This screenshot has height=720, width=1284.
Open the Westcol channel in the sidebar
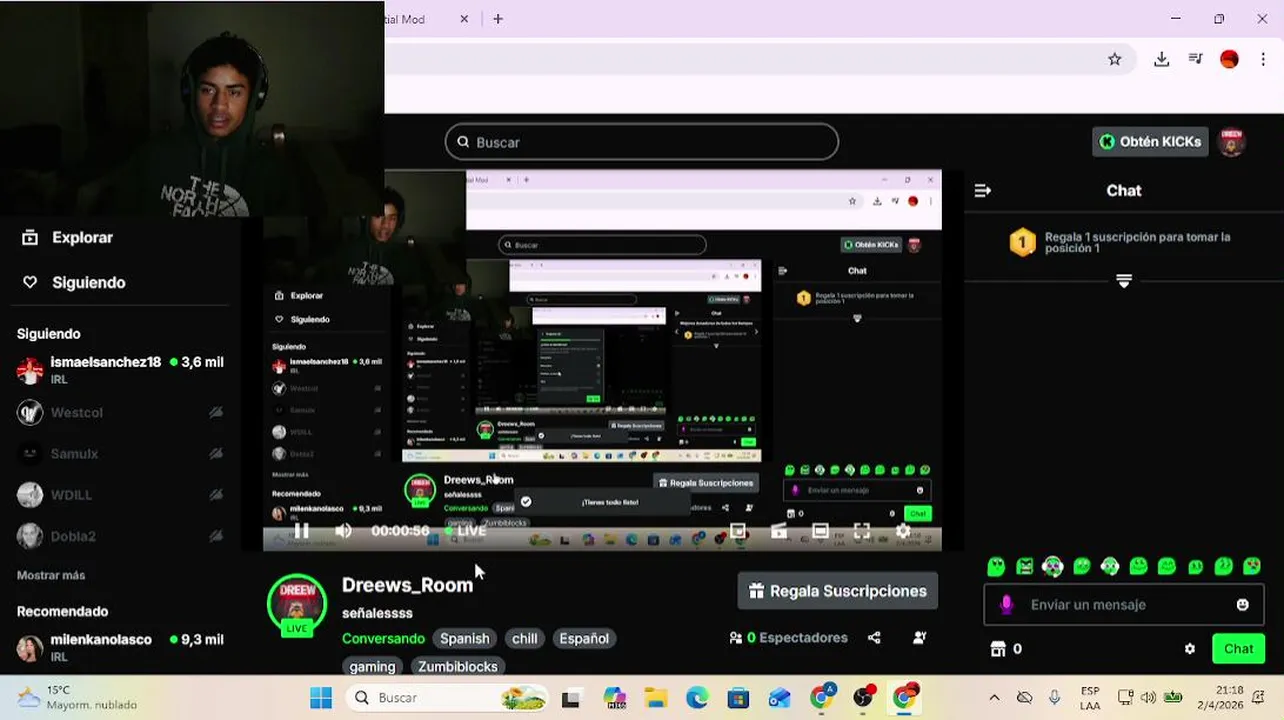[120, 412]
